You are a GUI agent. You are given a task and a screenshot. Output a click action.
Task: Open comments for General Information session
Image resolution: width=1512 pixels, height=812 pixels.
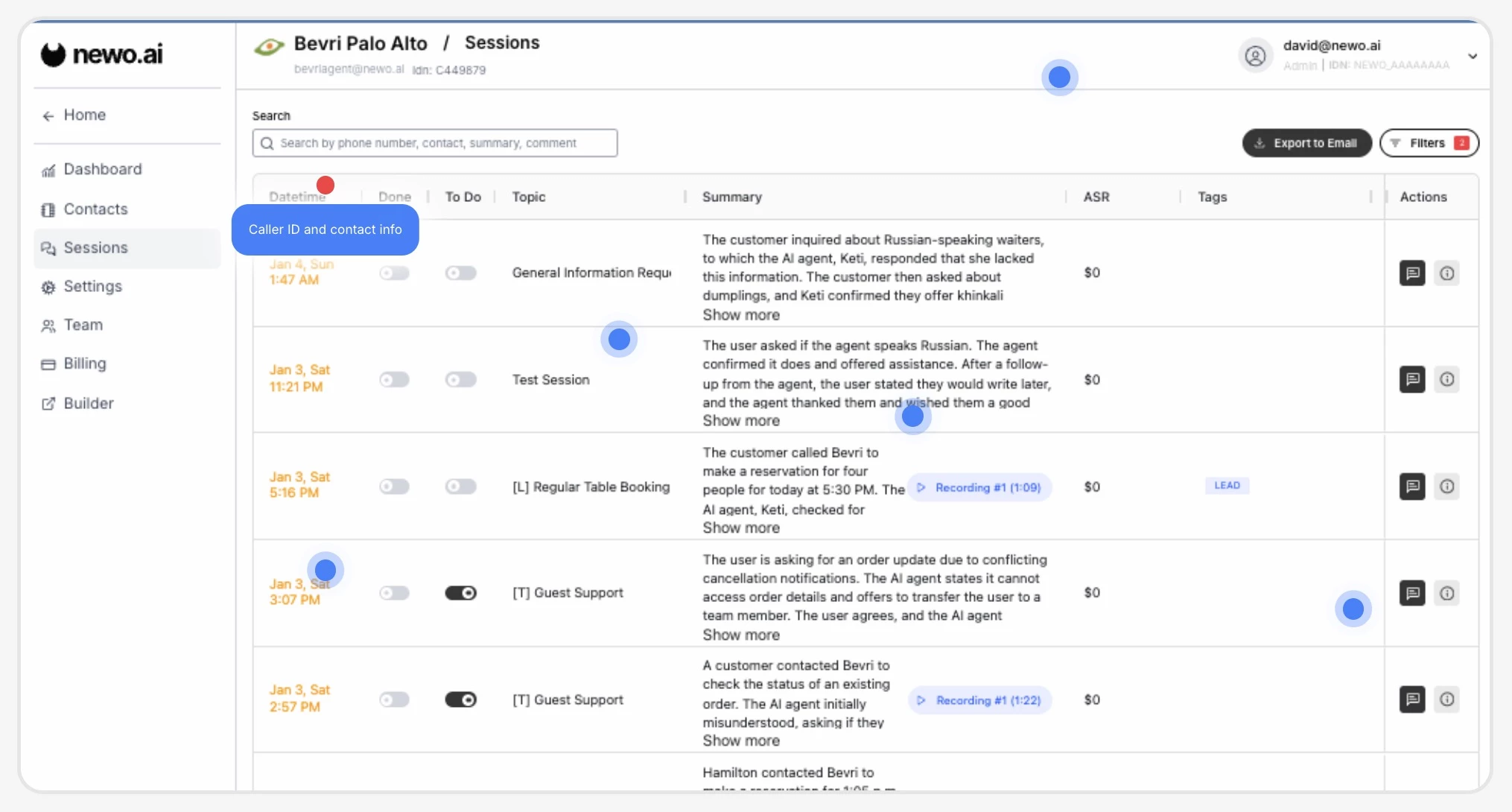point(1412,273)
